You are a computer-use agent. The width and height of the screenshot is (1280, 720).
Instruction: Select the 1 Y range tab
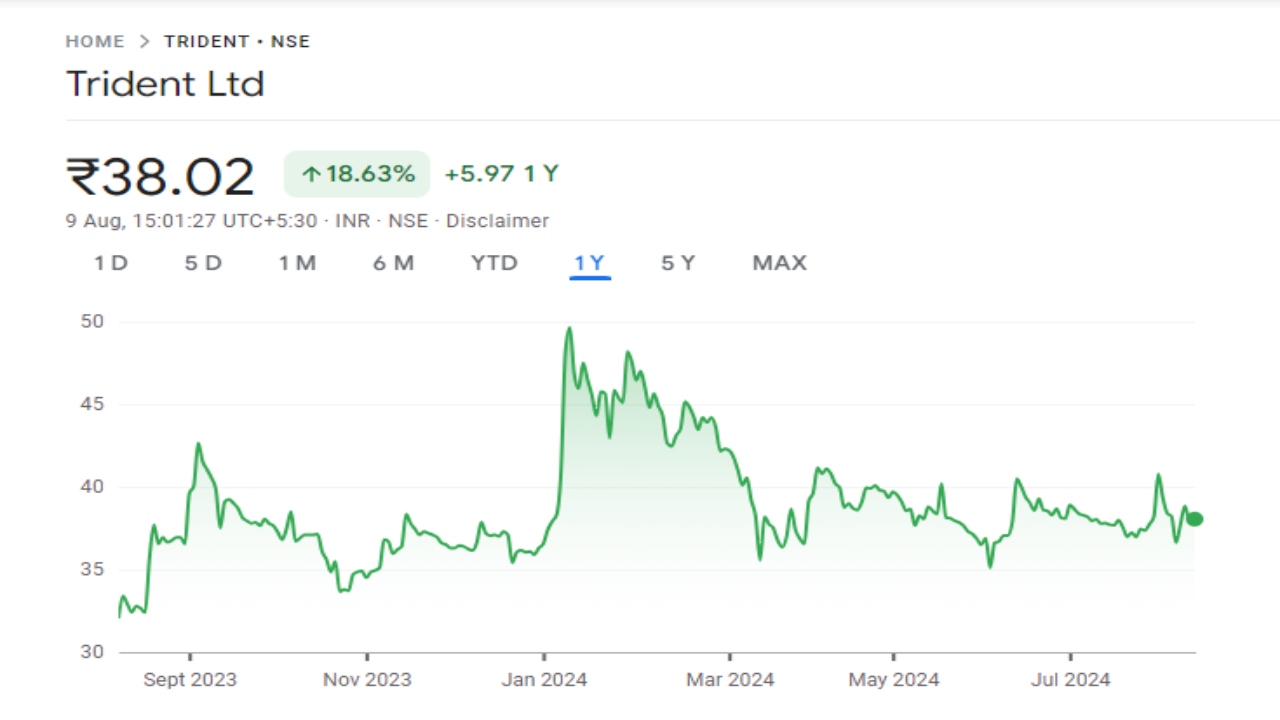(x=590, y=263)
